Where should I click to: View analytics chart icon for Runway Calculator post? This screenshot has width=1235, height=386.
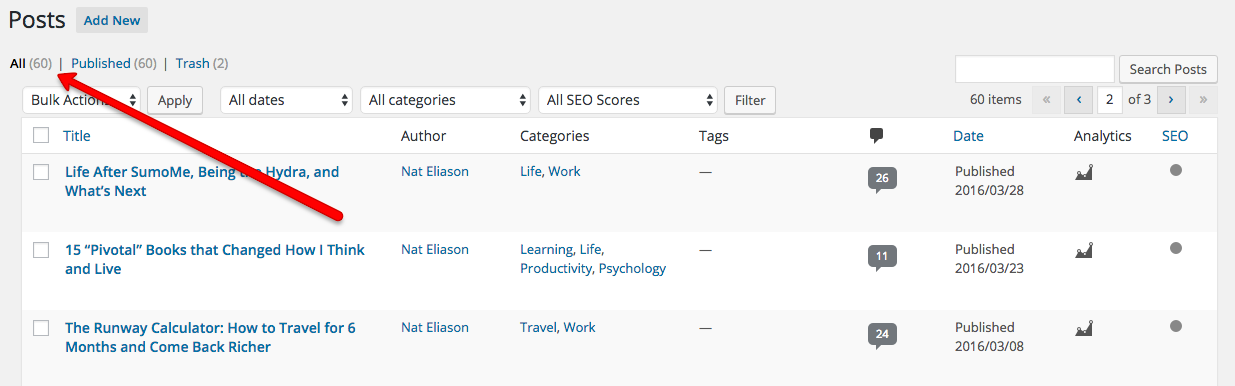pyautogui.click(x=1083, y=328)
